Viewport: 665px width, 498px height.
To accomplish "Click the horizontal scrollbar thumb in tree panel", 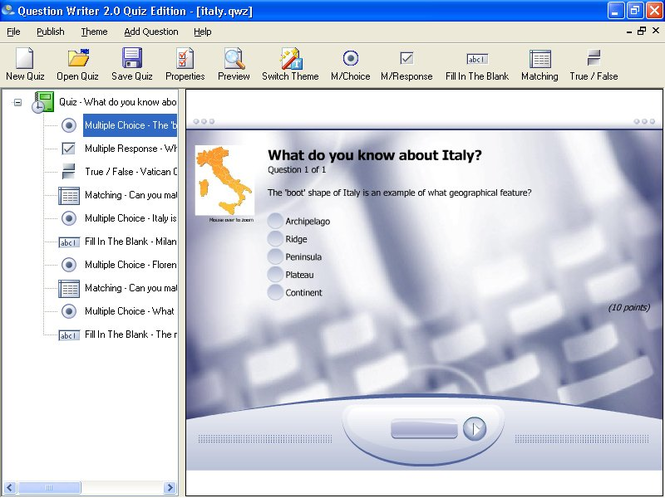I will pos(49,487).
